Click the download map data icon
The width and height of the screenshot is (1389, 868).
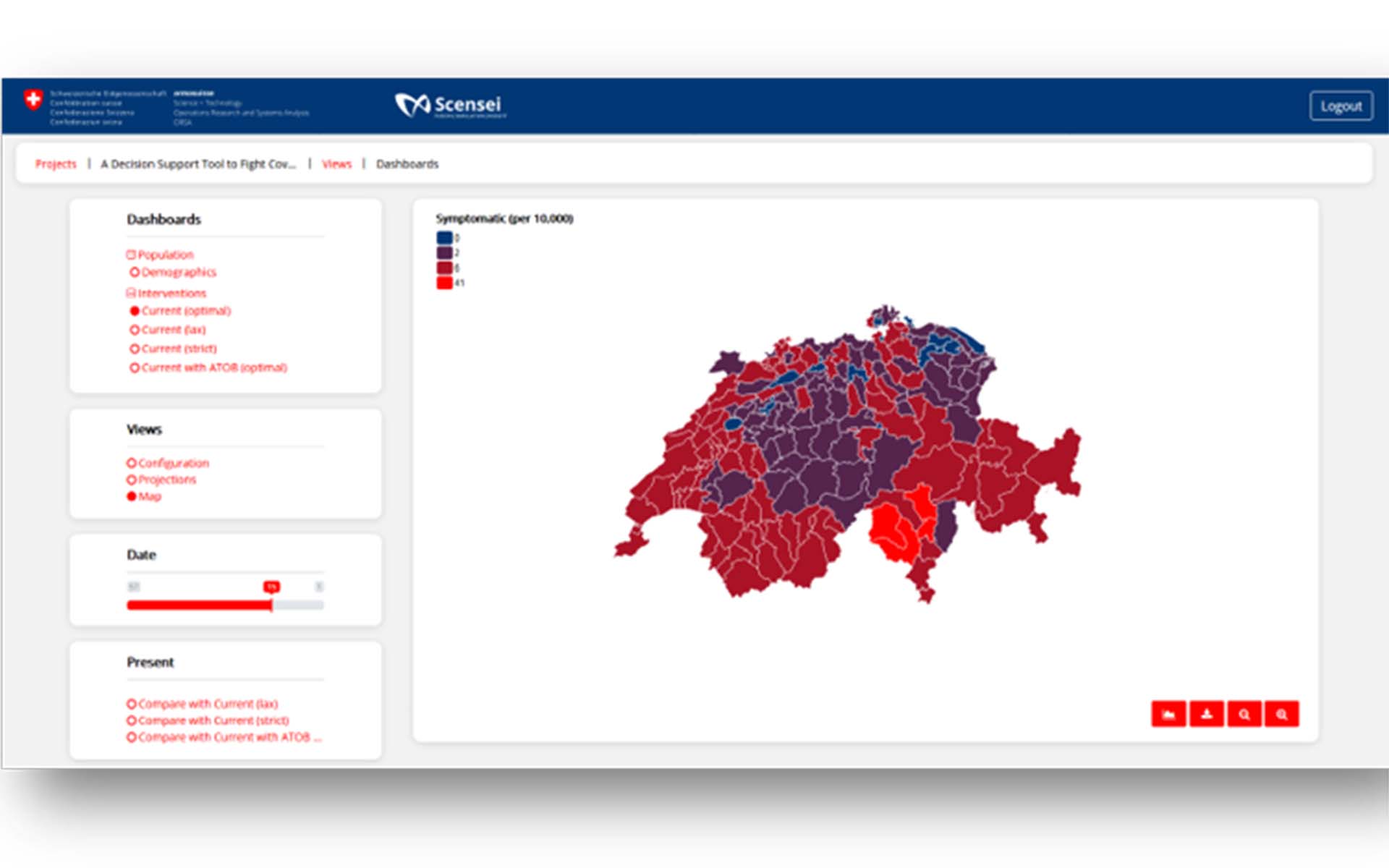[1207, 715]
